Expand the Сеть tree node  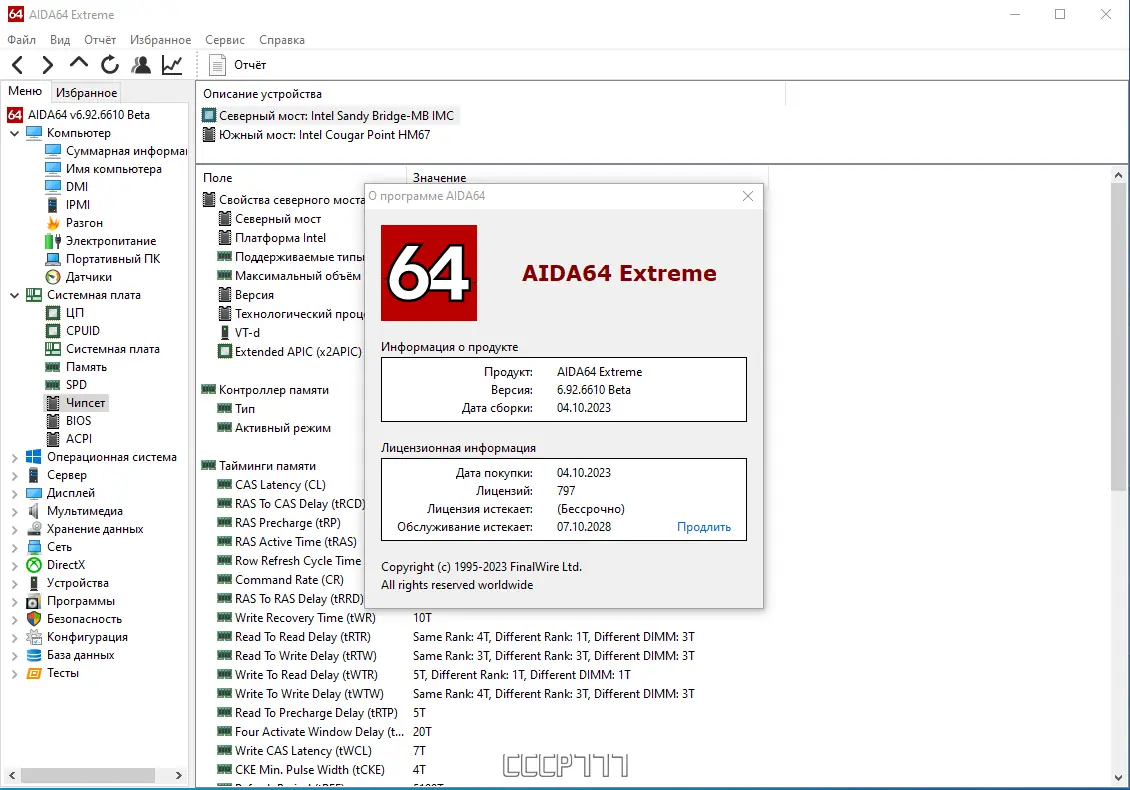(14, 548)
